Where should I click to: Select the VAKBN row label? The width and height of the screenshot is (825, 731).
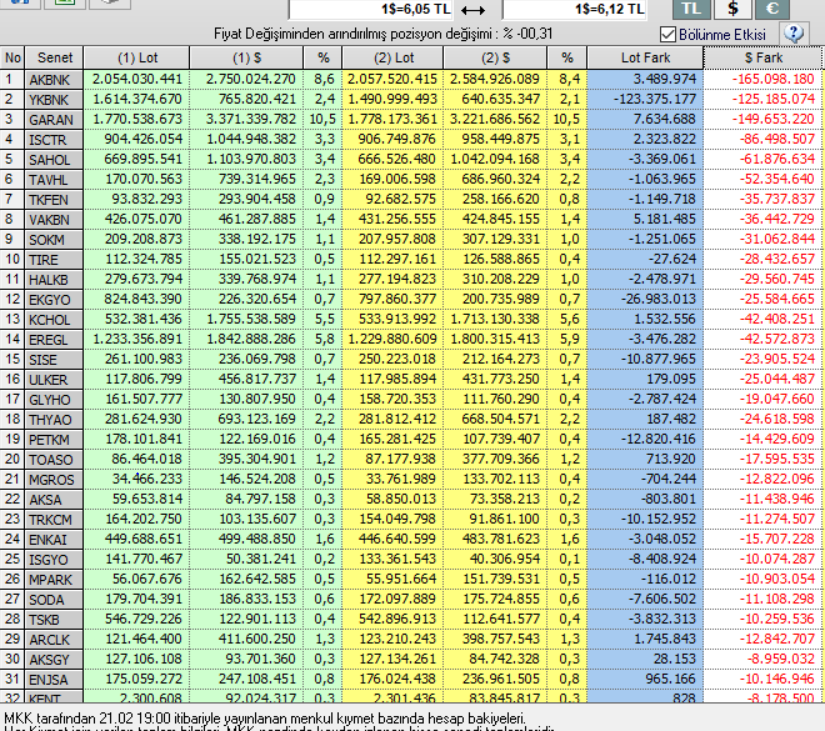54,220
